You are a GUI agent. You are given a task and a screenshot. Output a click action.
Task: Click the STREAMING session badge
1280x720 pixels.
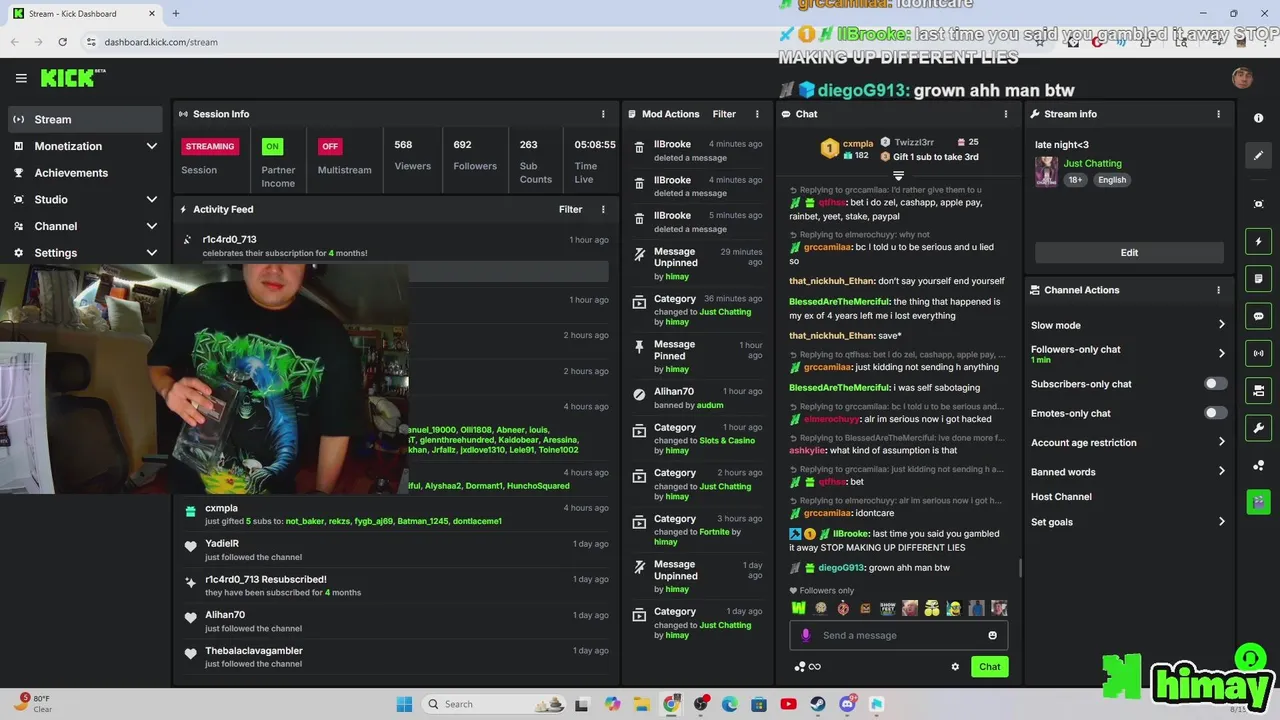(210, 146)
